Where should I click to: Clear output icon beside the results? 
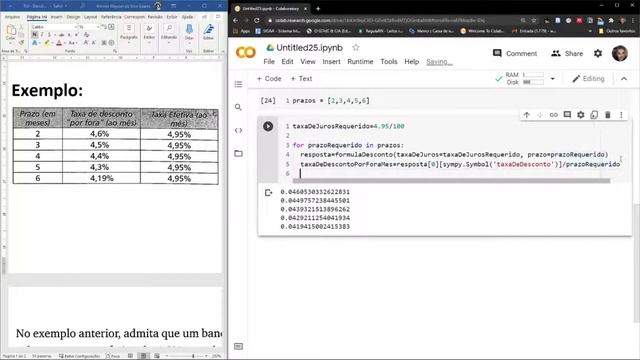point(268,193)
